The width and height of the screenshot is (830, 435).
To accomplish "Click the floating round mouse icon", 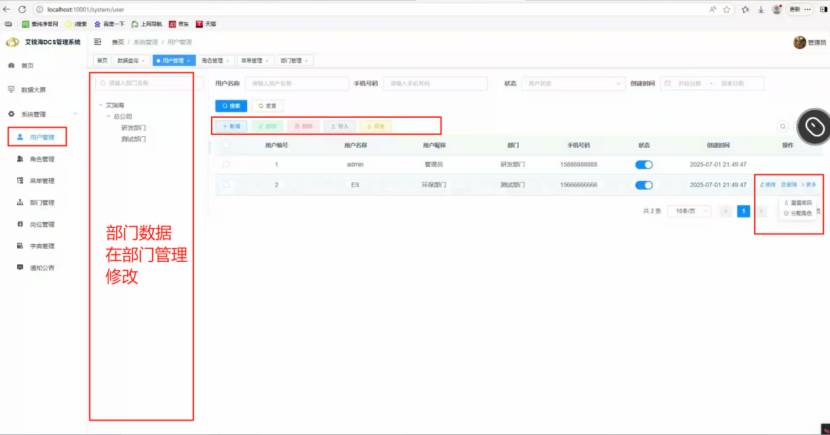I will 814,126.
